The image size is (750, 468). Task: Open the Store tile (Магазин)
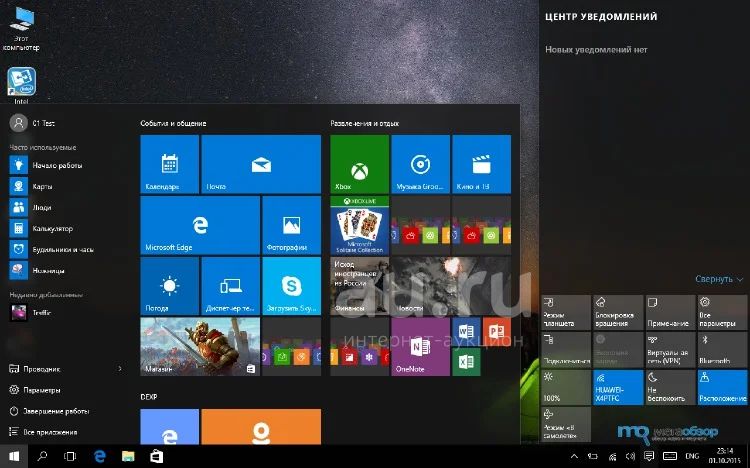[200, 346]
